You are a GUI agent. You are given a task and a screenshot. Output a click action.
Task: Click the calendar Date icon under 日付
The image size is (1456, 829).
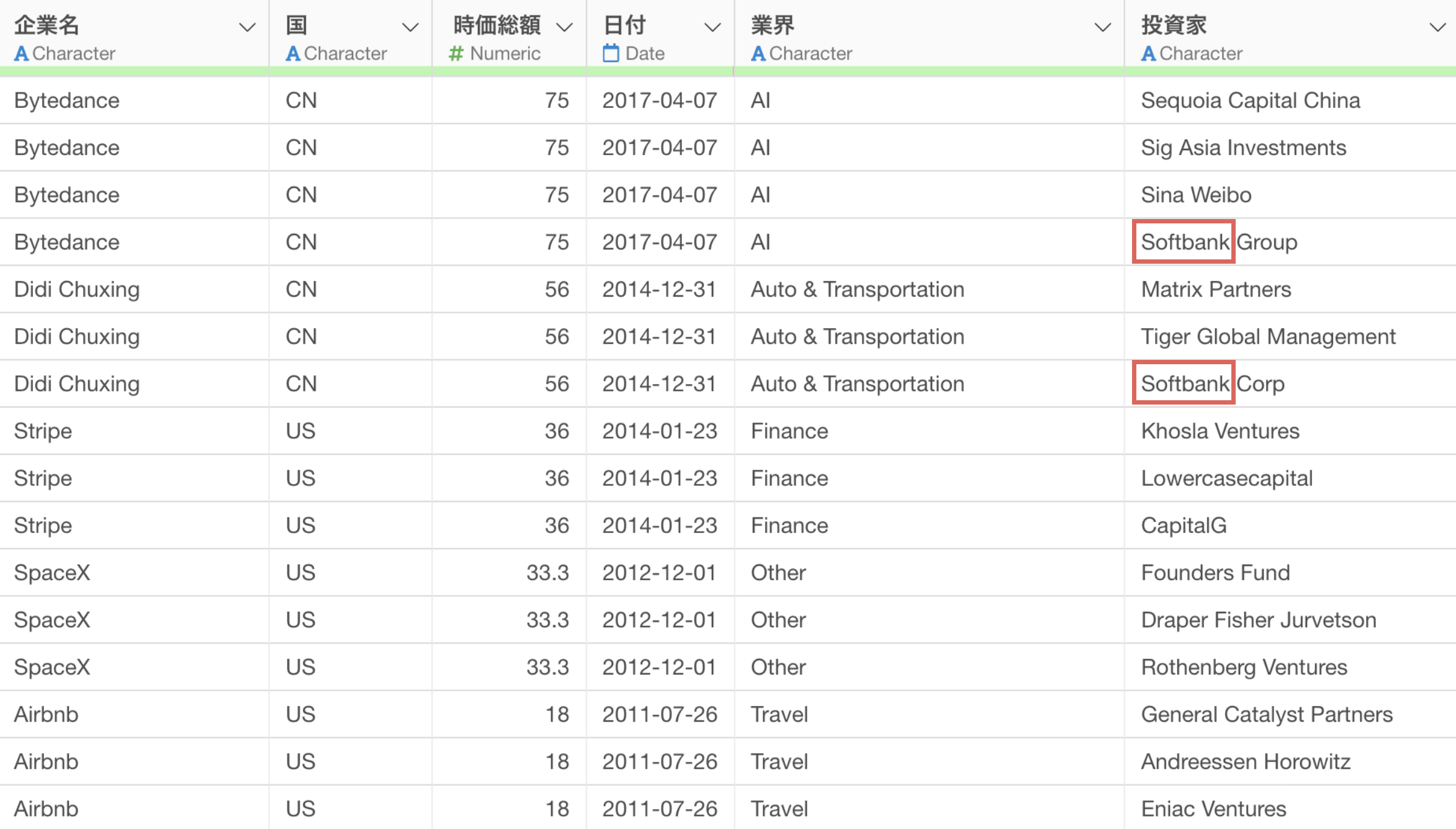[x=611, y=53]
